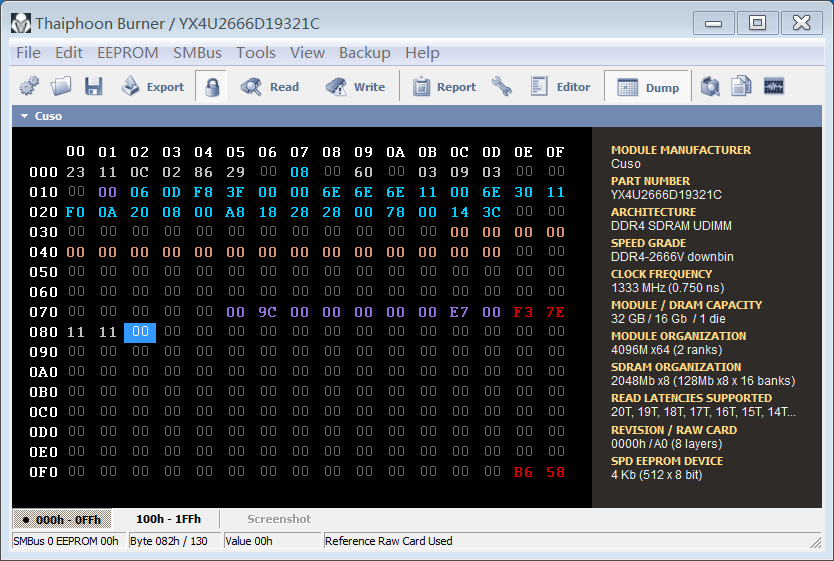Click the Write SPD button
This screenshot has height=561, width=834.
click(355, 87)
